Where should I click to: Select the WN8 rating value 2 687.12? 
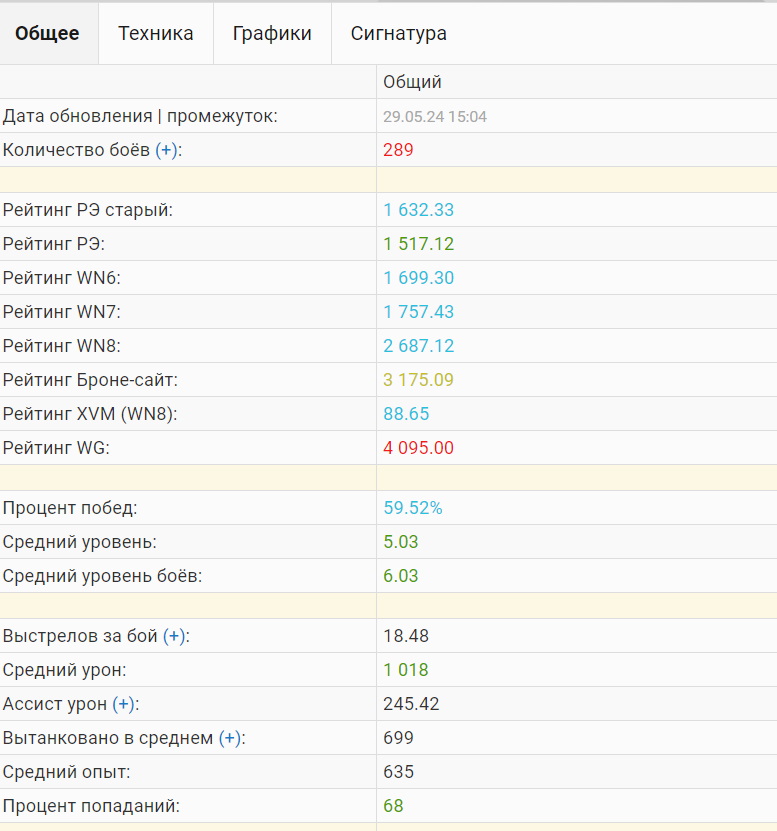click(x=418, y=346)
